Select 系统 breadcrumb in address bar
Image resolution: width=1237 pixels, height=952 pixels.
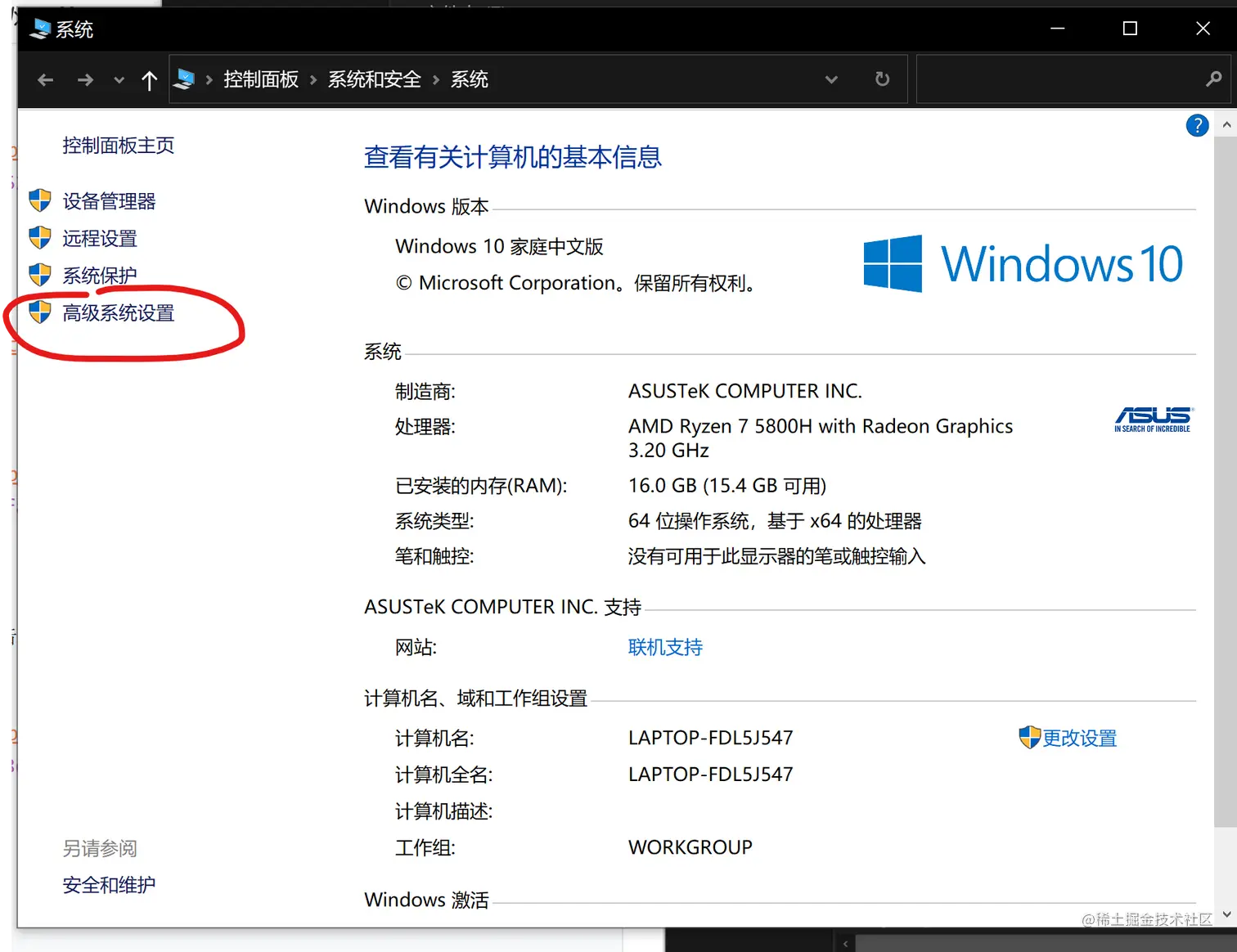pyautogui.click(x=470, y=79)
